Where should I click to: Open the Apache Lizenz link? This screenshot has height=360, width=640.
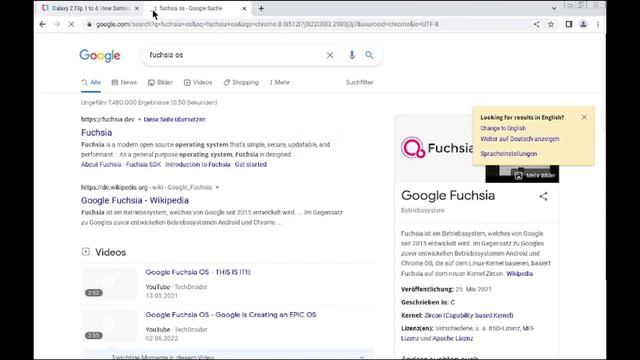[x=453, y=338]
